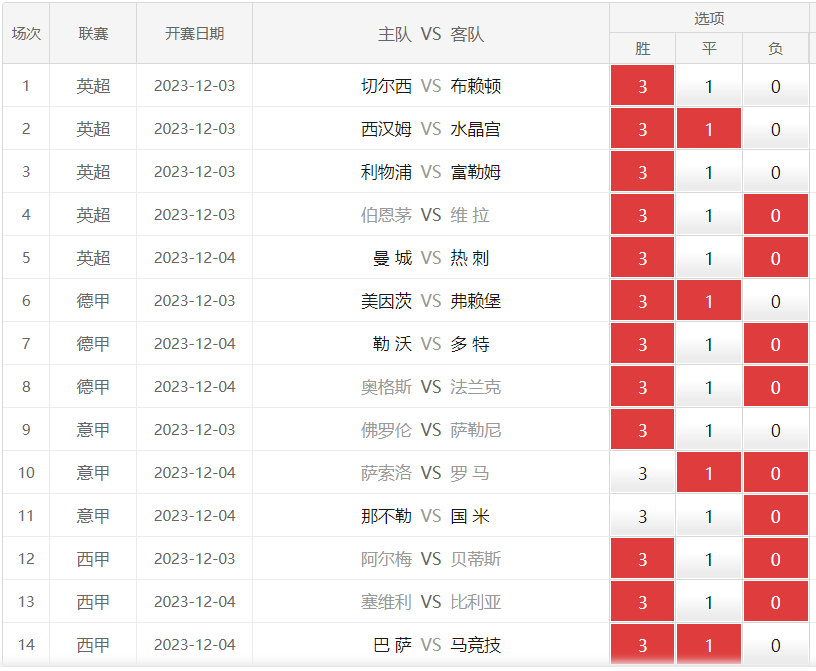This screenshot has height=671, width=816.
Task: Click the 开赛日期 column header
Action: [195, 34]
